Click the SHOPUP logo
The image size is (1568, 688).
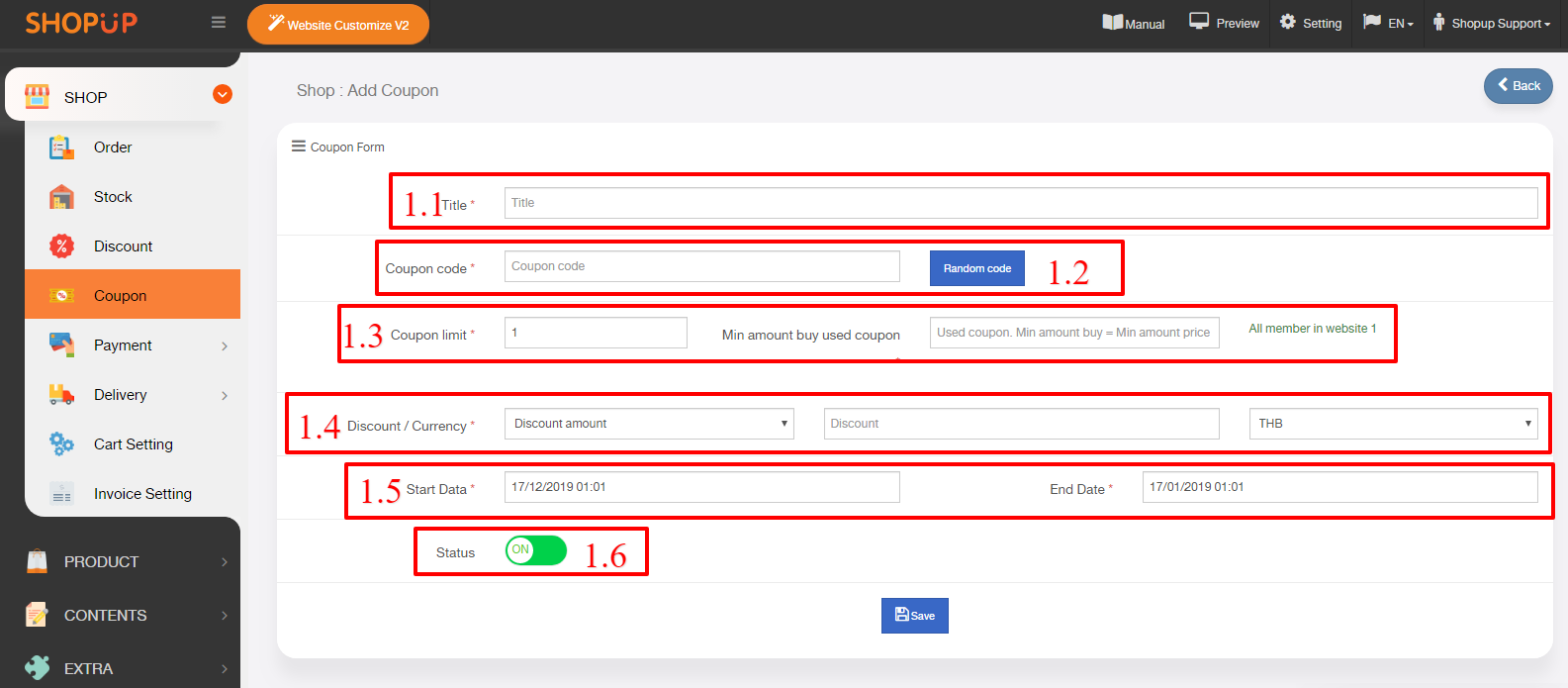coord(81,23)
